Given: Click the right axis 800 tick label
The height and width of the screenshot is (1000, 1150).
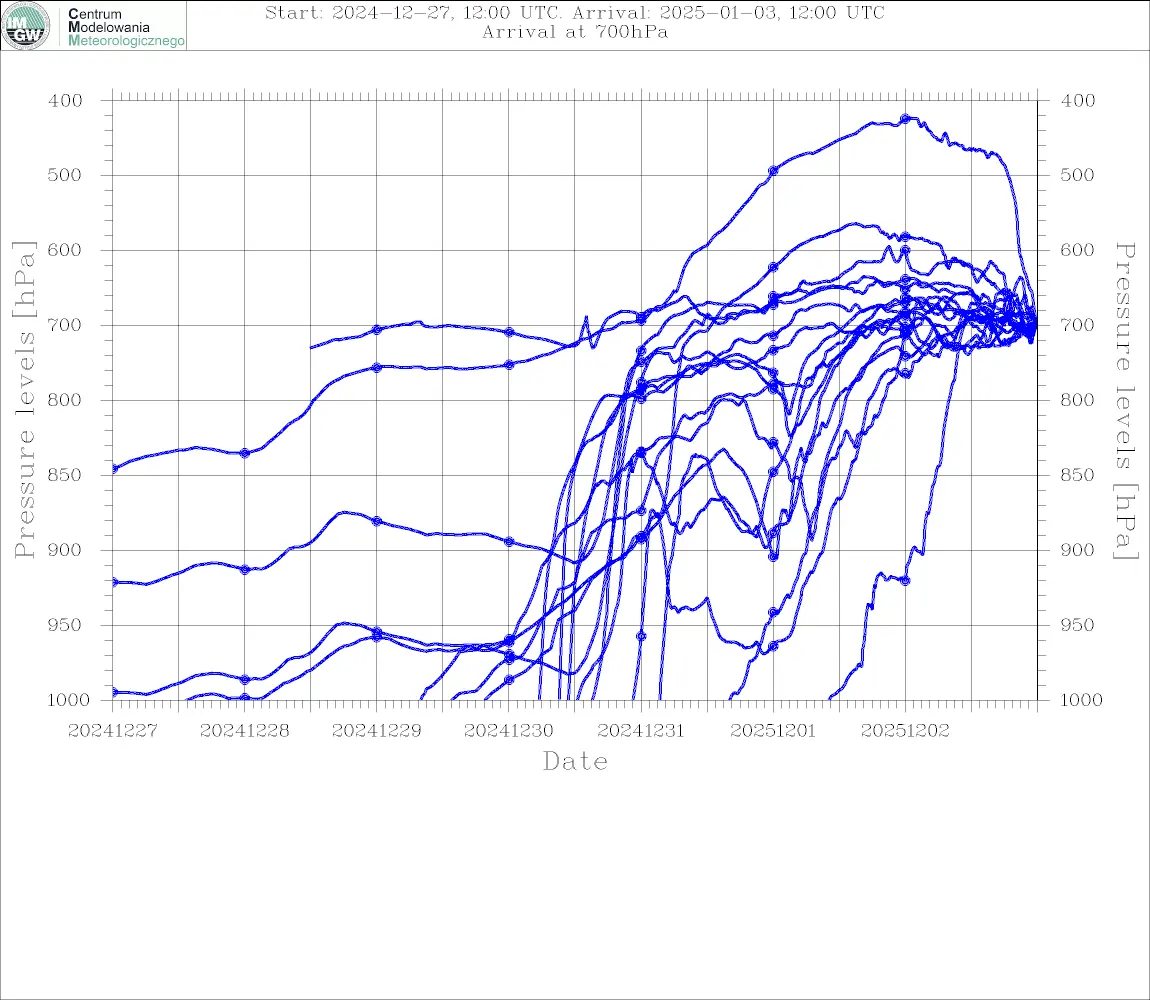Looking at the screenshot, I should click(1078, 401).
